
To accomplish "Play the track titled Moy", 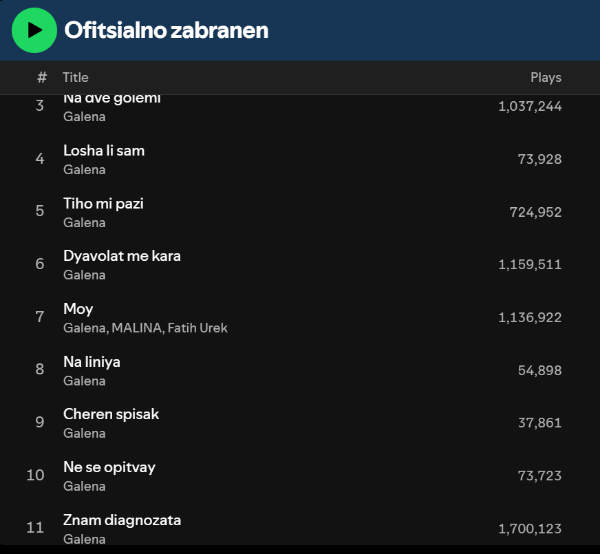I will [x=78, y=309].
